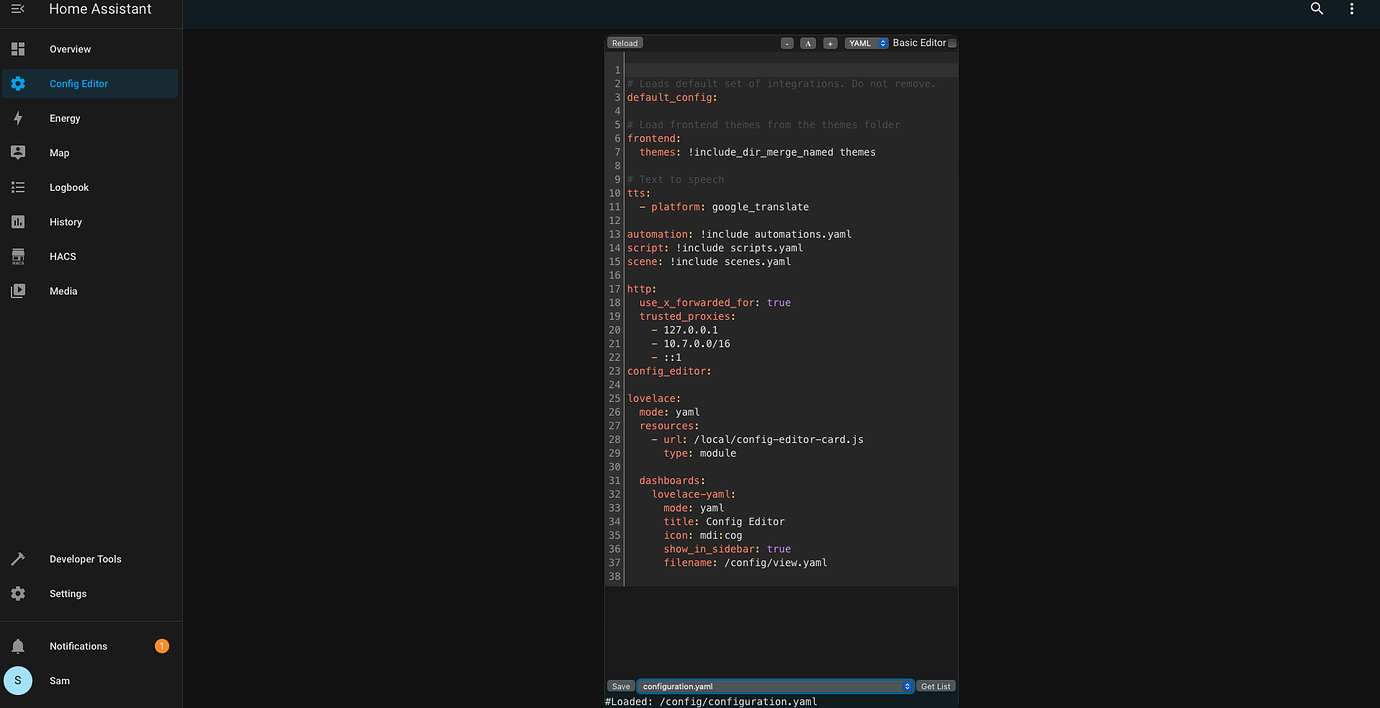Enable the Basic Editor checkbox
This screenshot has width=1380, height=708.
tap(952, 43)
